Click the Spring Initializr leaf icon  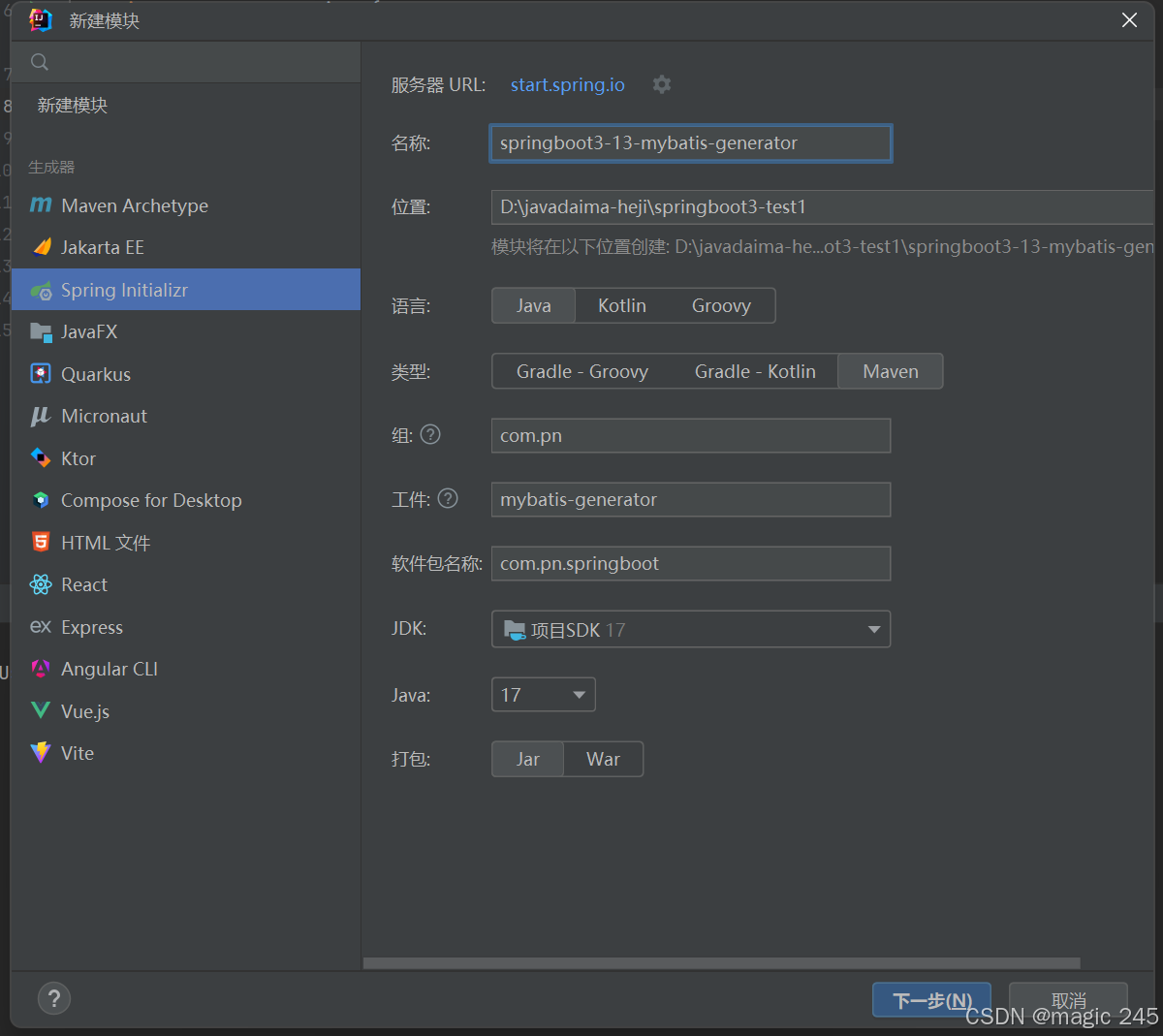pos(41,290)
